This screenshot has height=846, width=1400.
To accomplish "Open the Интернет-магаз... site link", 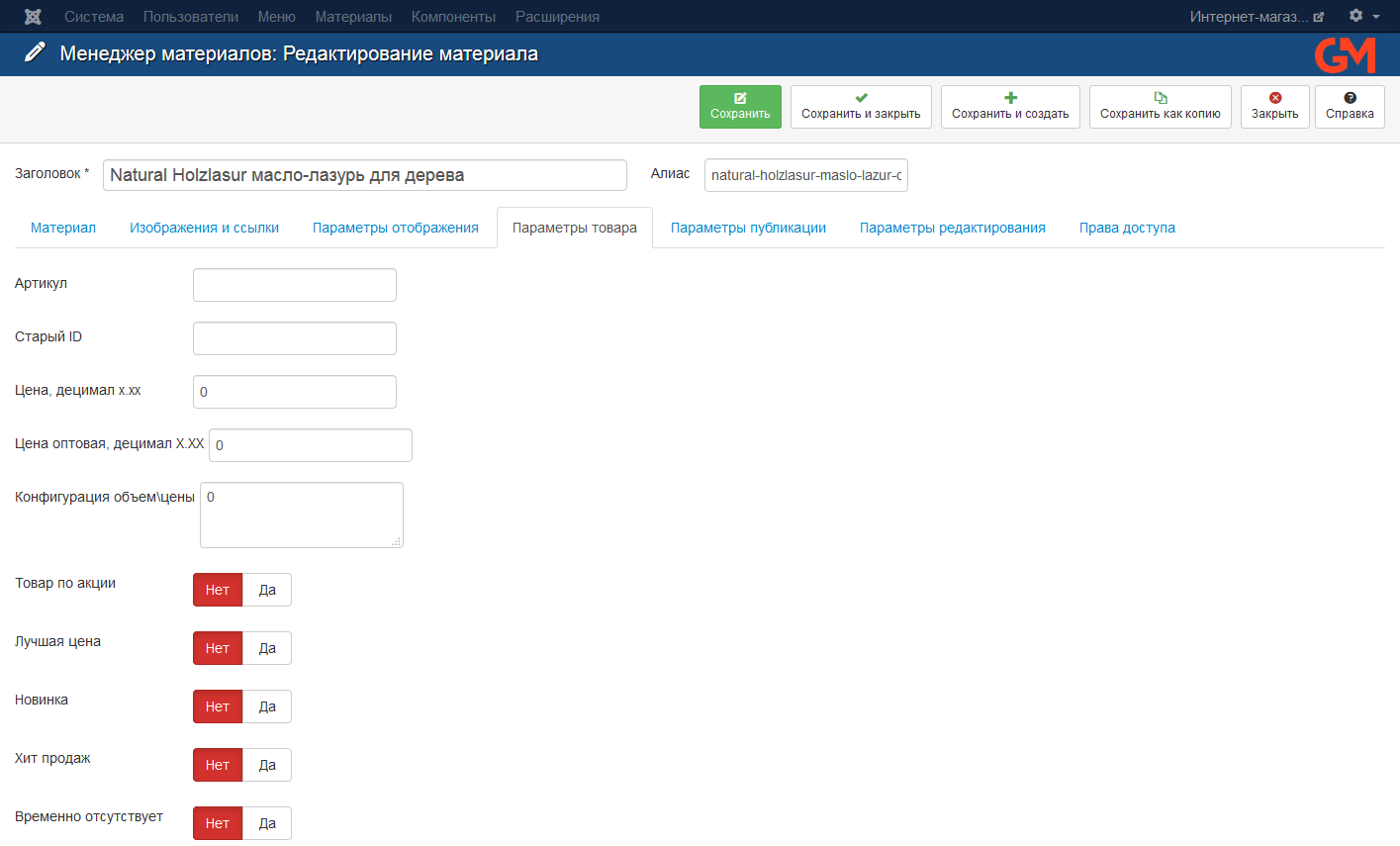I will coord(1257,17).
